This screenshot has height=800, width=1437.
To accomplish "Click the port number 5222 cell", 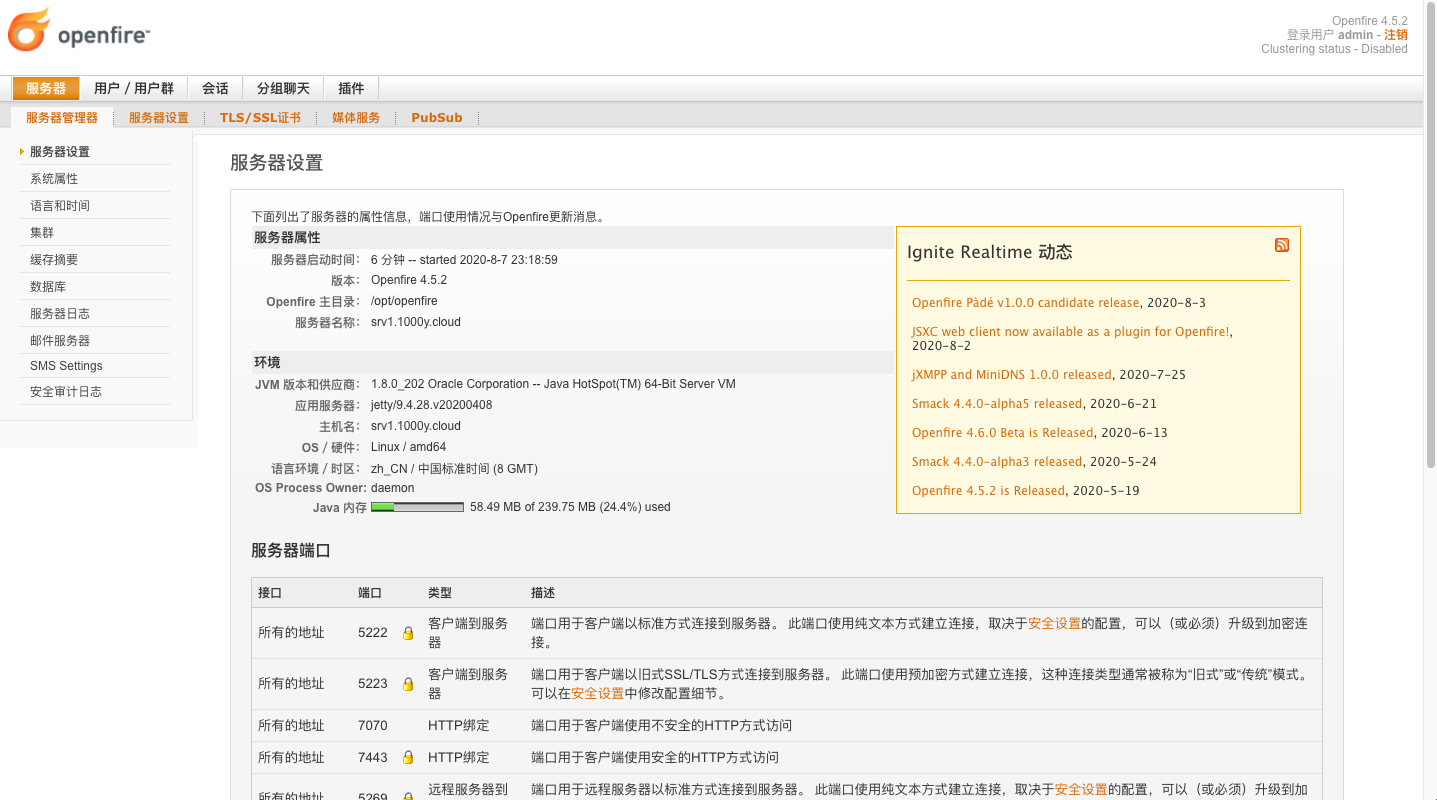I will pos(372,633).
